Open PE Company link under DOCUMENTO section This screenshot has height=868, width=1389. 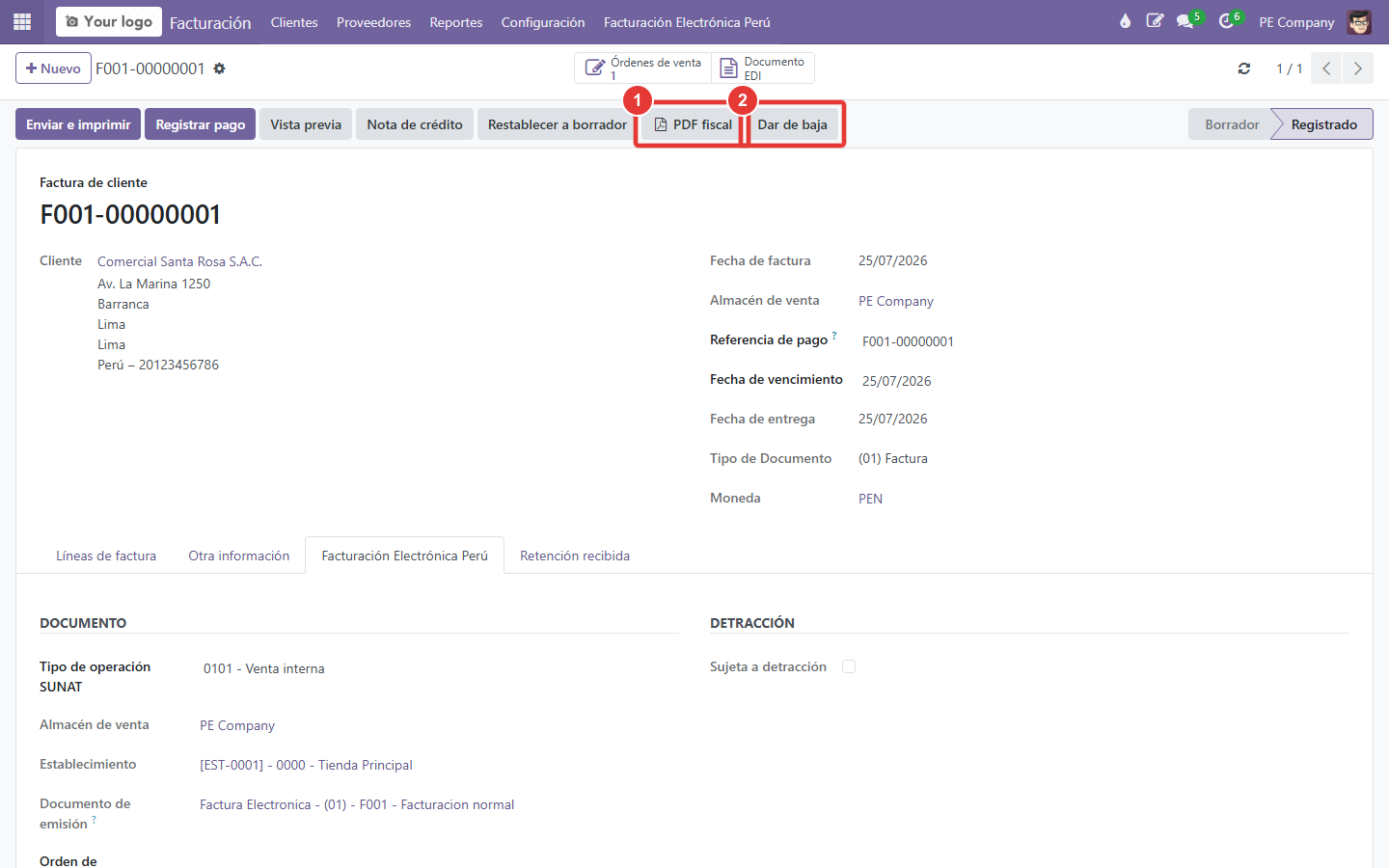coord(237,725)
